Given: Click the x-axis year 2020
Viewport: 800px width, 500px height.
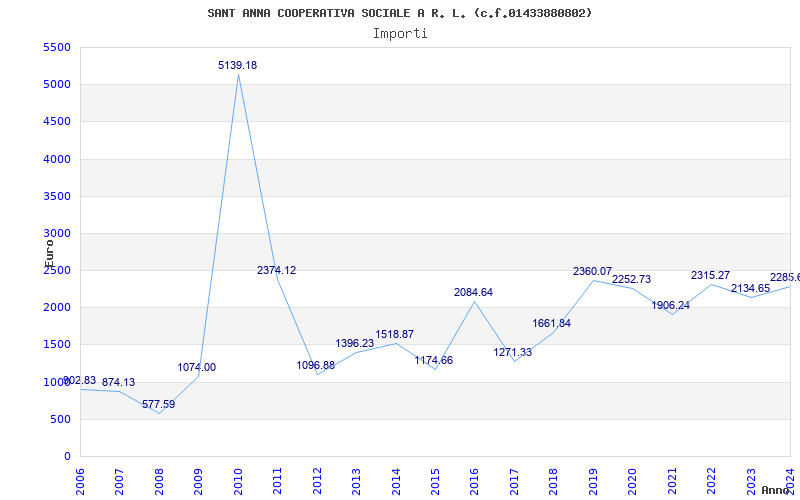Looking at the screenshot, I should 632,482.
